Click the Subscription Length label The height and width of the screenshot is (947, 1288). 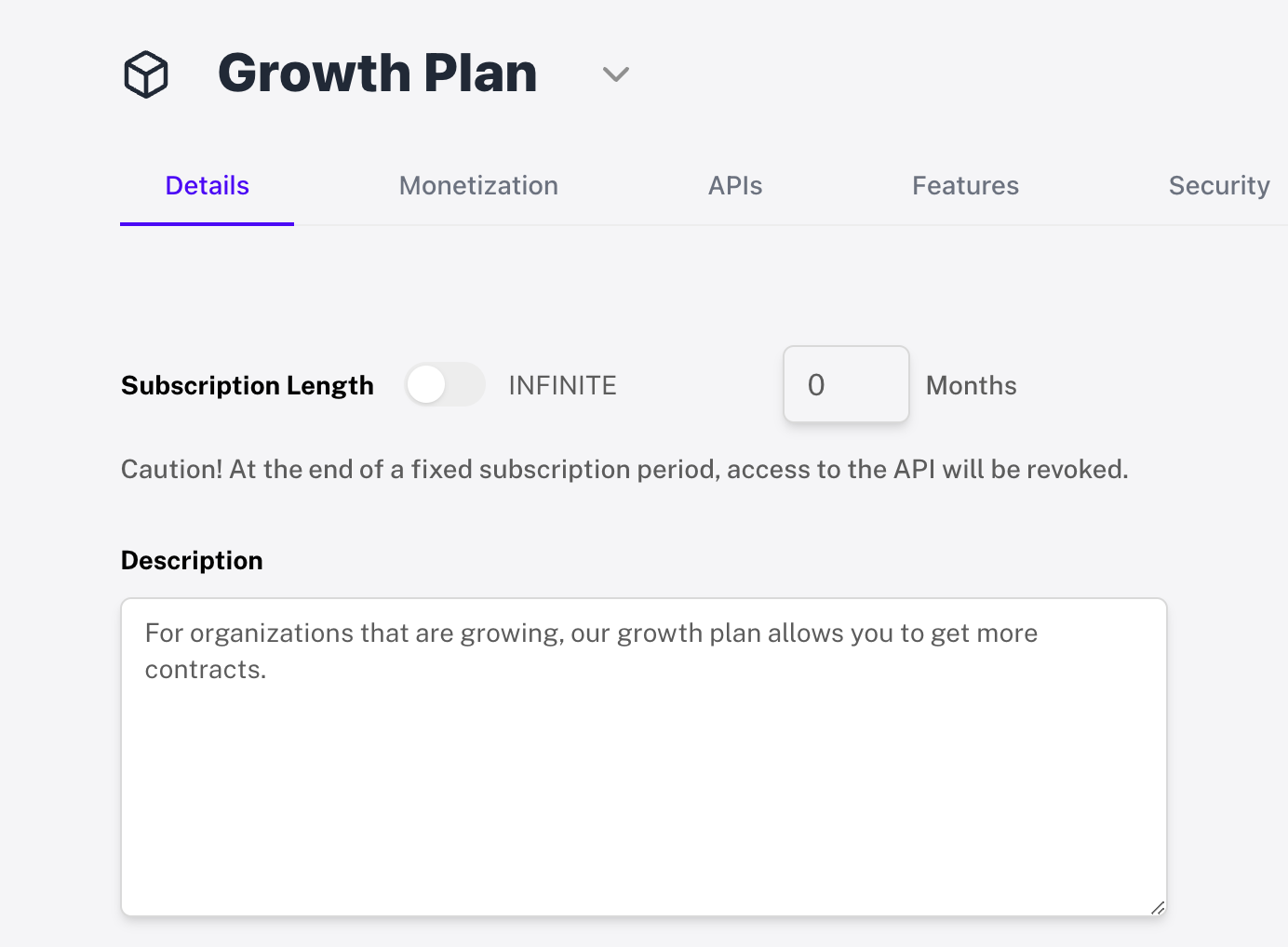point(247,384)
